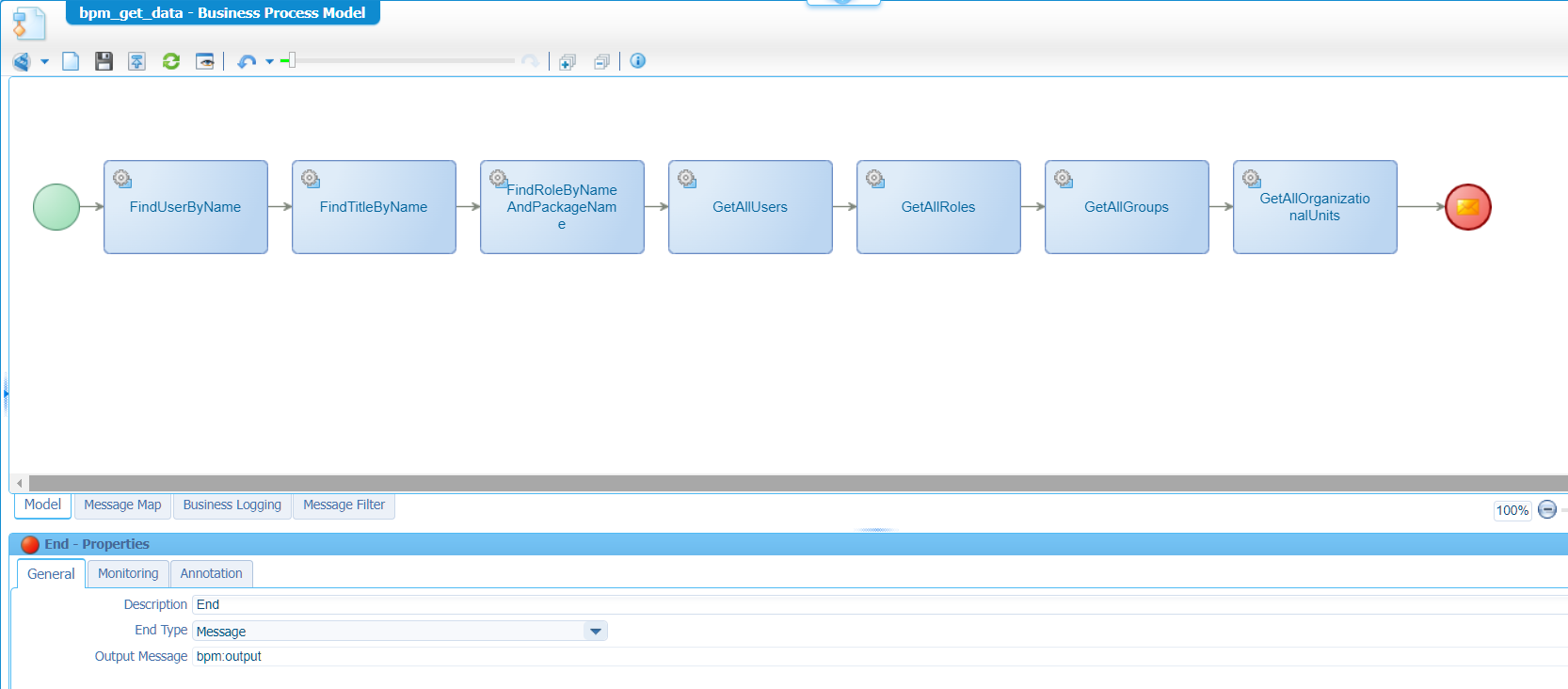This screenshot has height=689, width=1568.
Task: Select the GetAllRoles activity box
Action: [x=938, y=207]
